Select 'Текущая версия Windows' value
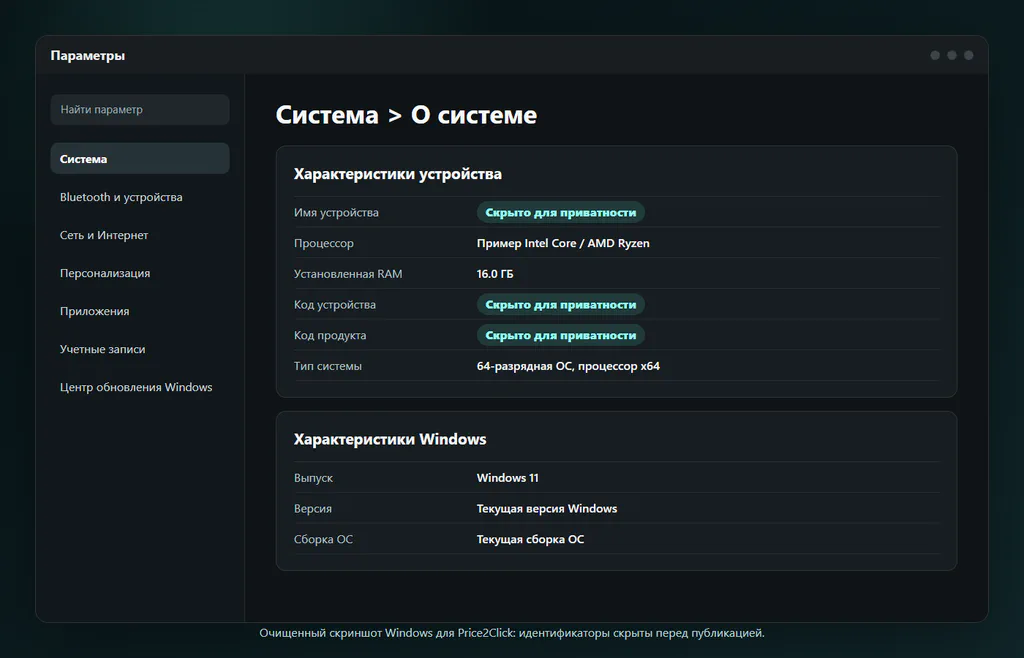 click(547, 509)
